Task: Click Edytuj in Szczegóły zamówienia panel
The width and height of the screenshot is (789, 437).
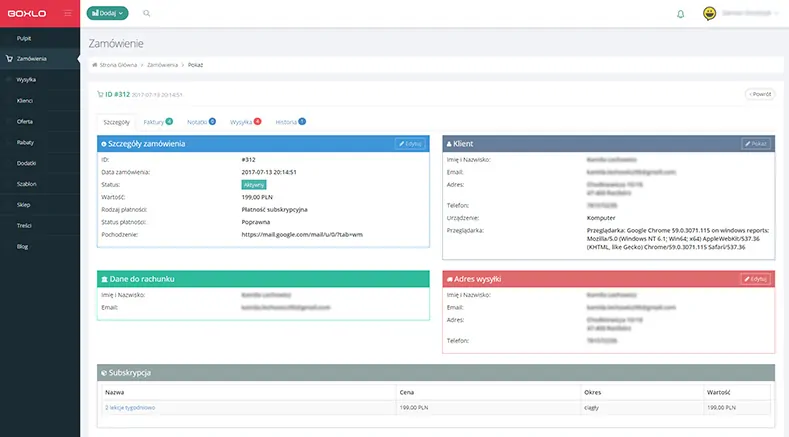Action: [x=410, y=144]
